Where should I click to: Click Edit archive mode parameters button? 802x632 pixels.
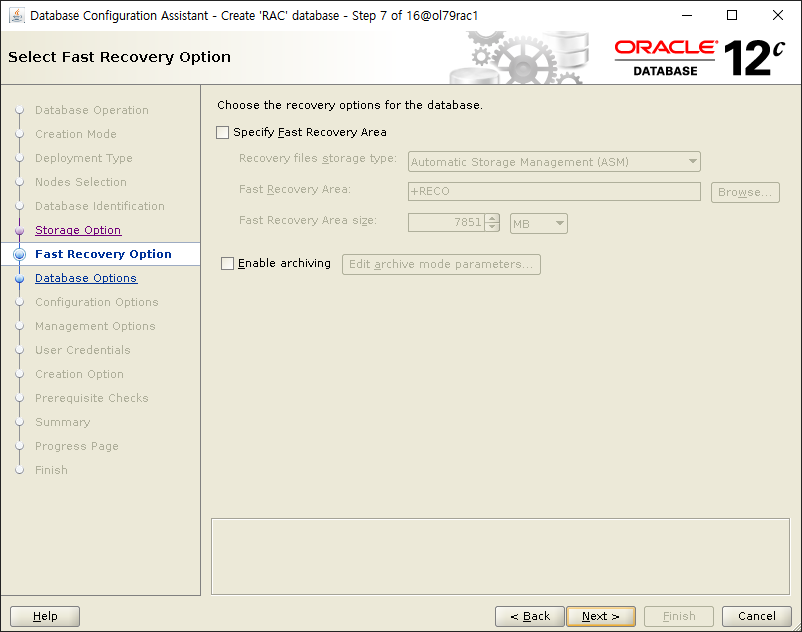click(441, 264)
